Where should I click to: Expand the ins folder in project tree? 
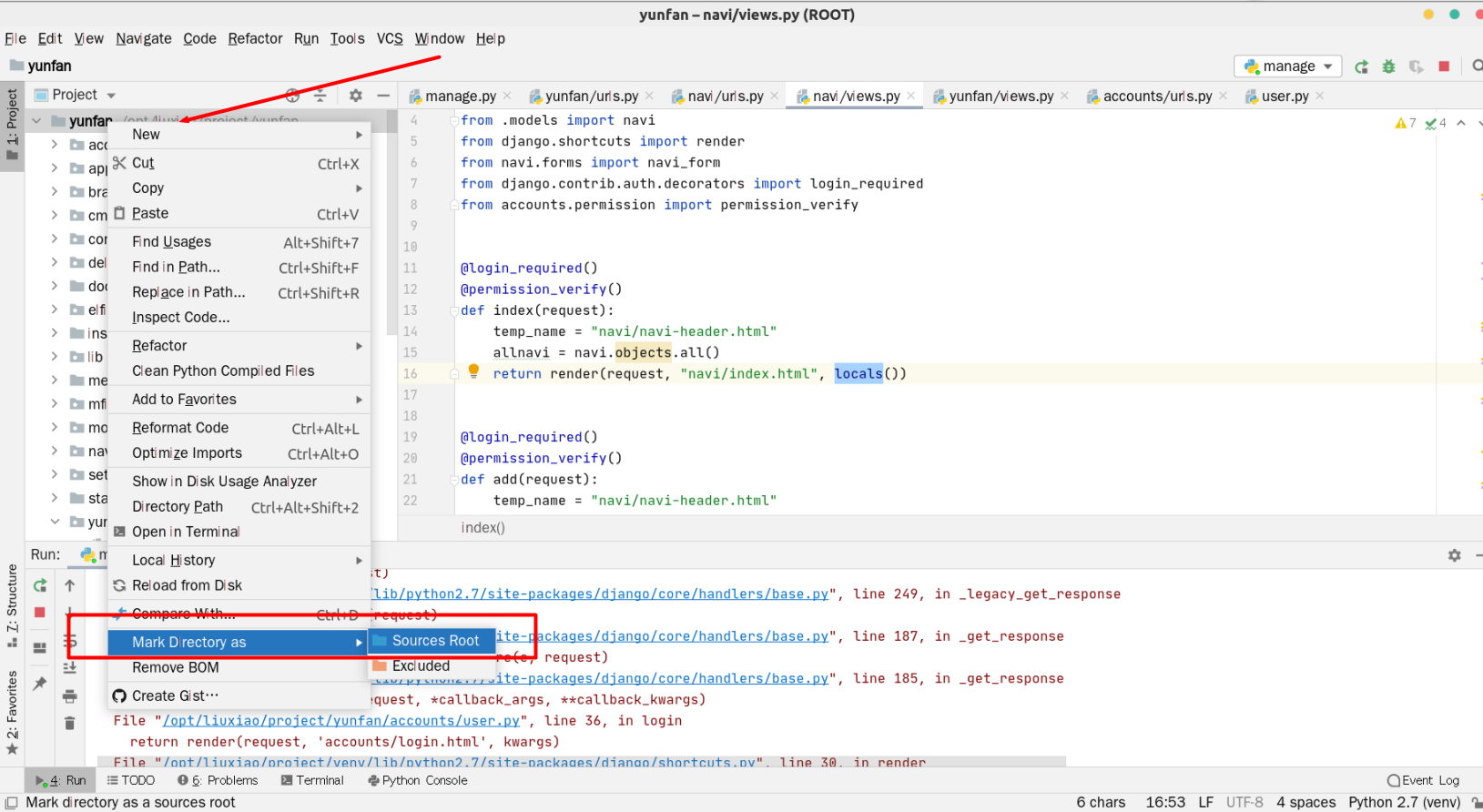(55, 333)
